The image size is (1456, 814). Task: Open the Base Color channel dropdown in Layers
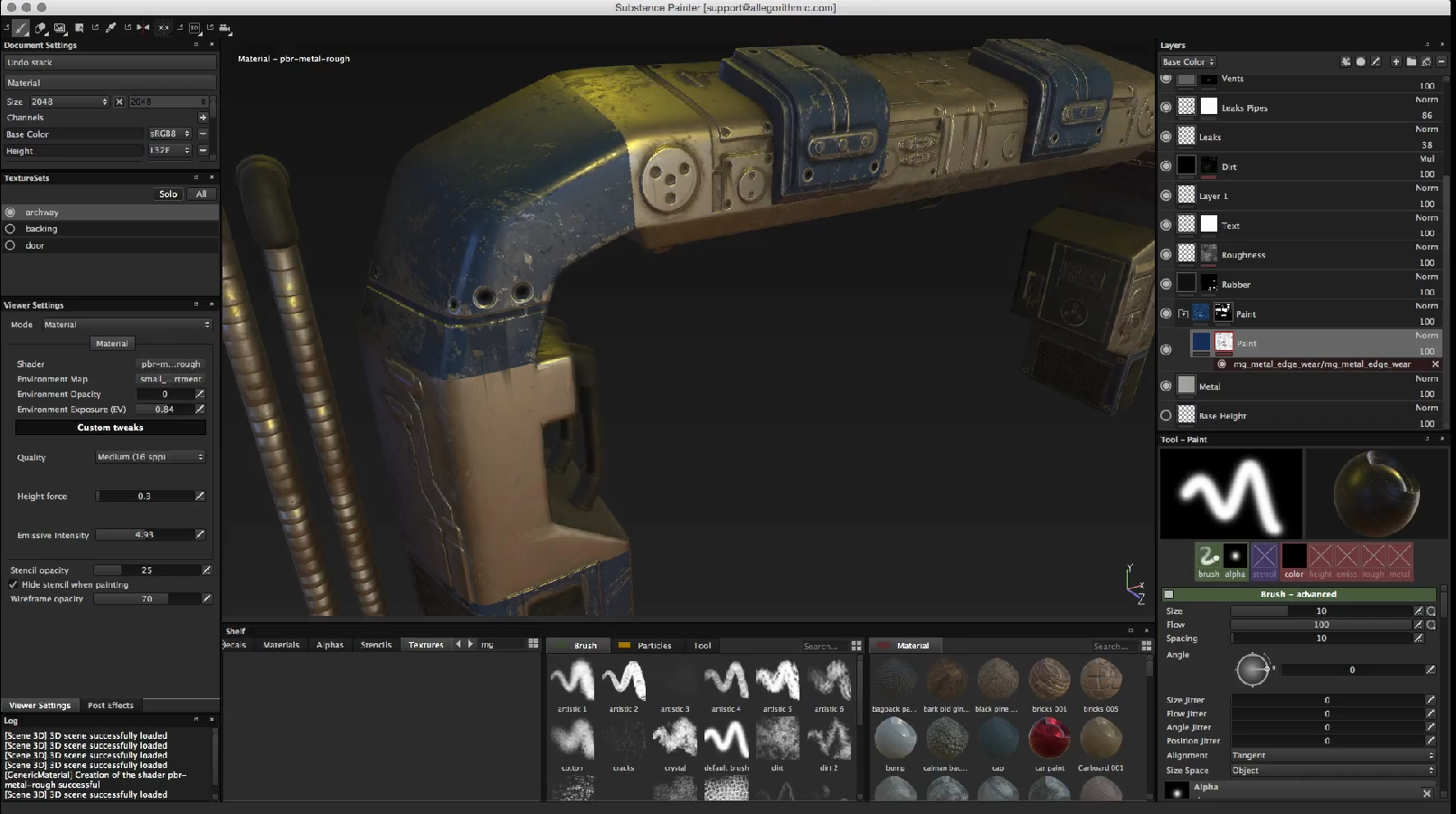(1188, 62)
